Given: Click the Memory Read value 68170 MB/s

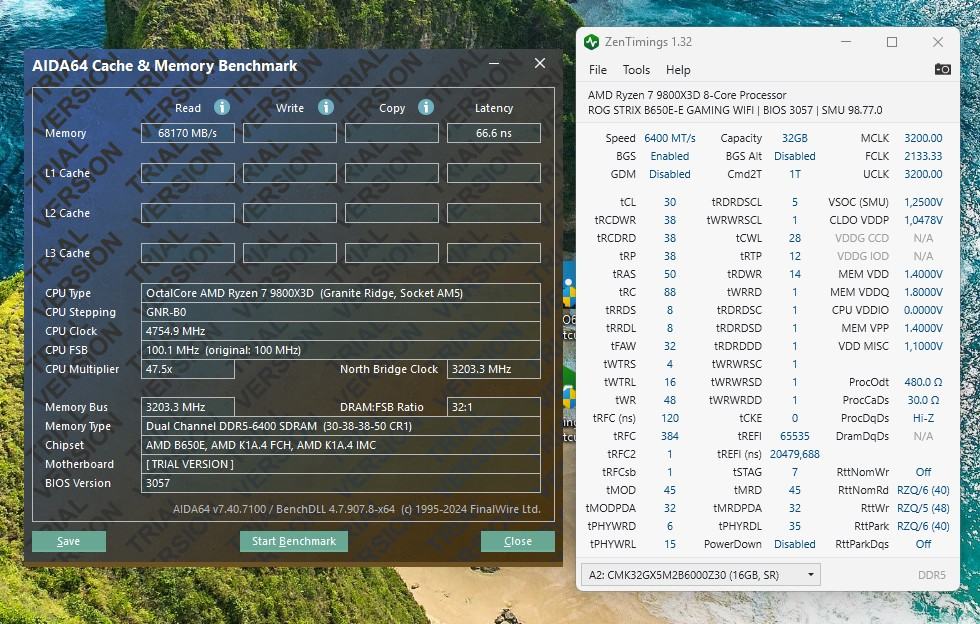Looking at the screenshot, I should point(188,133).
